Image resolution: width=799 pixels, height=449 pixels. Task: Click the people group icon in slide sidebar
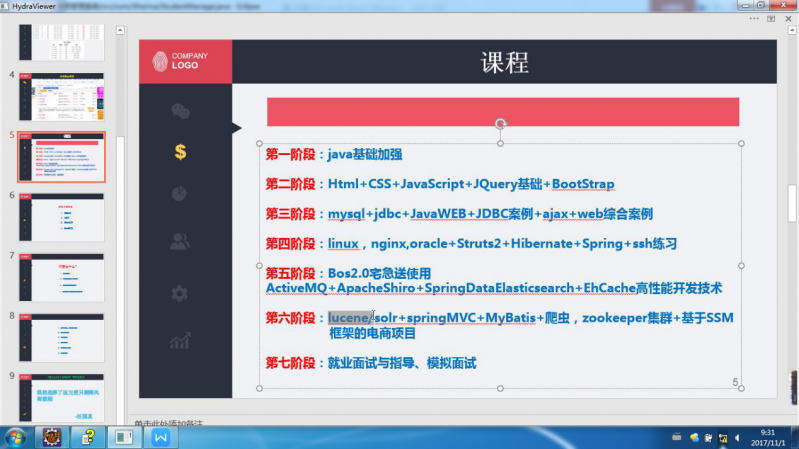point(180,241)
